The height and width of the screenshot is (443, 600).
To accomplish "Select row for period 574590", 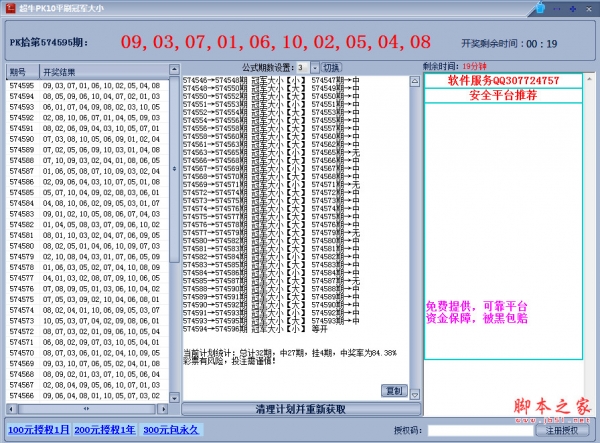I will 87,139.
